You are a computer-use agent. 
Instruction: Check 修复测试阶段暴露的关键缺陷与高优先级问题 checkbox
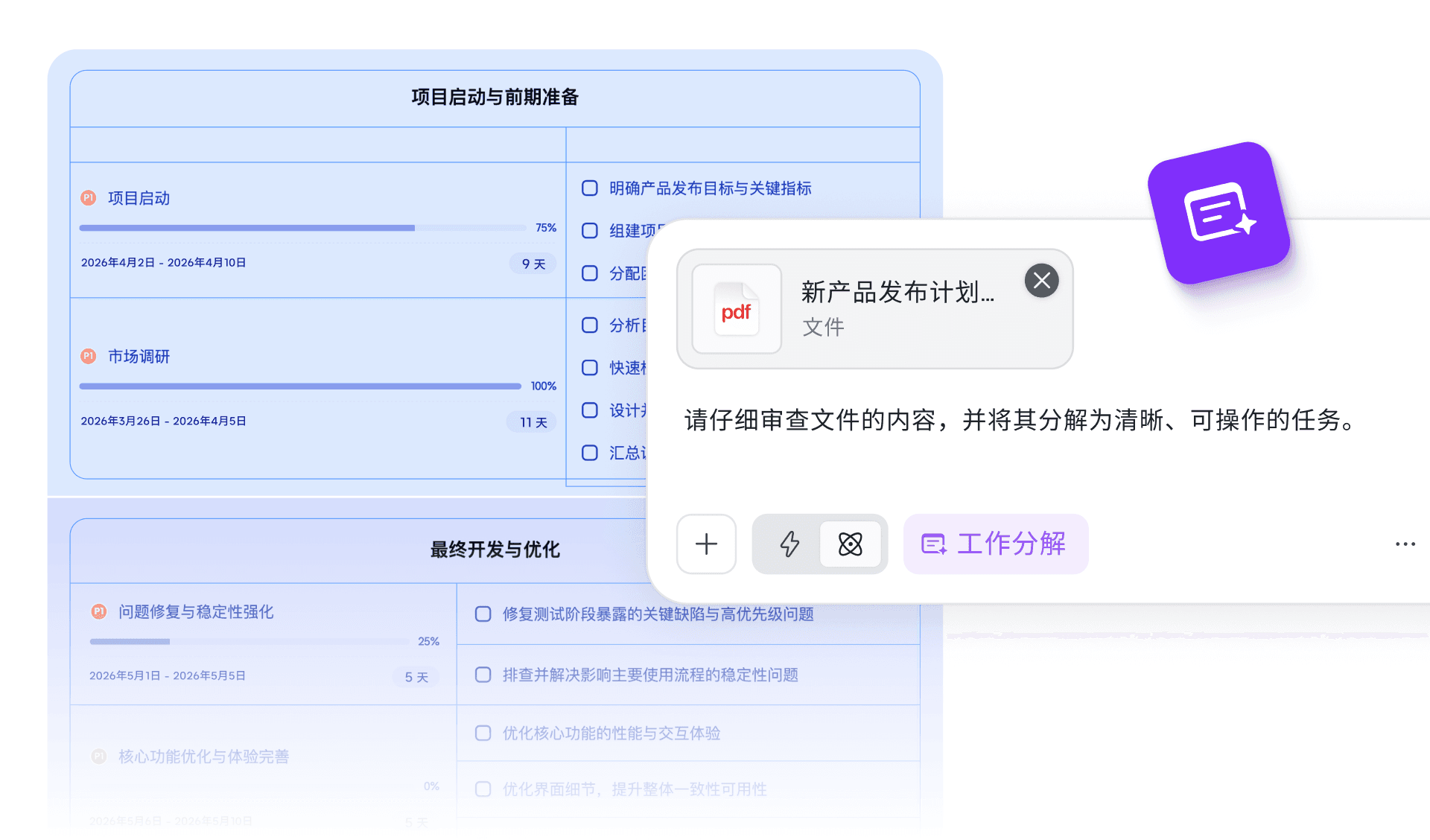pyautogui.click(x=483, y=614)
